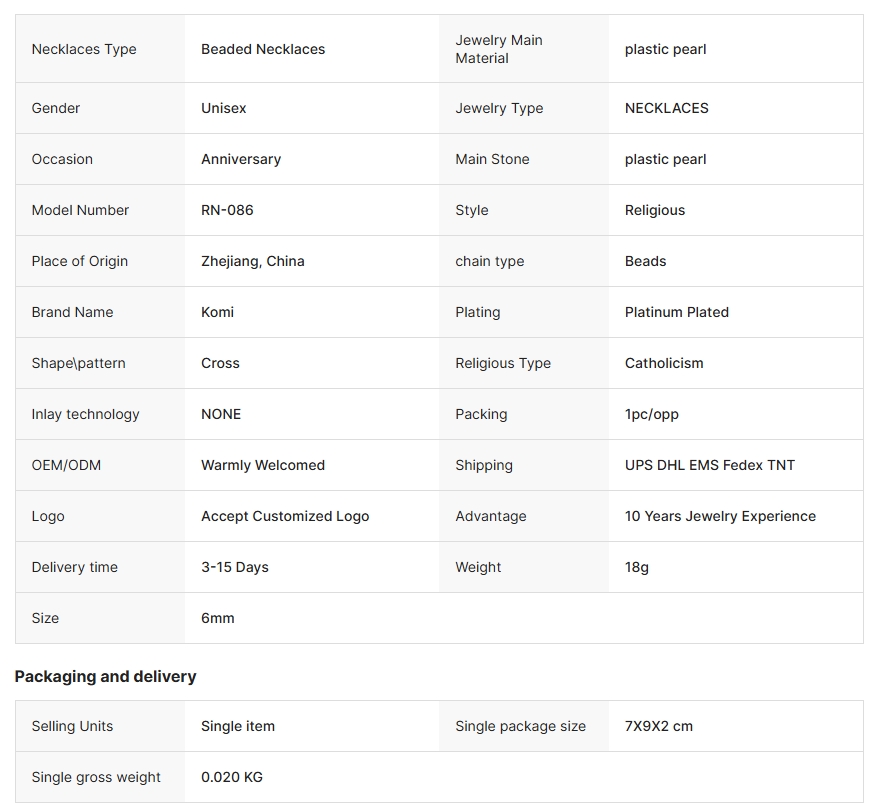882x809 pixels.
Task: Select the Warmly Welcomed OEM/ODM value
Action: tap(263, 465)
